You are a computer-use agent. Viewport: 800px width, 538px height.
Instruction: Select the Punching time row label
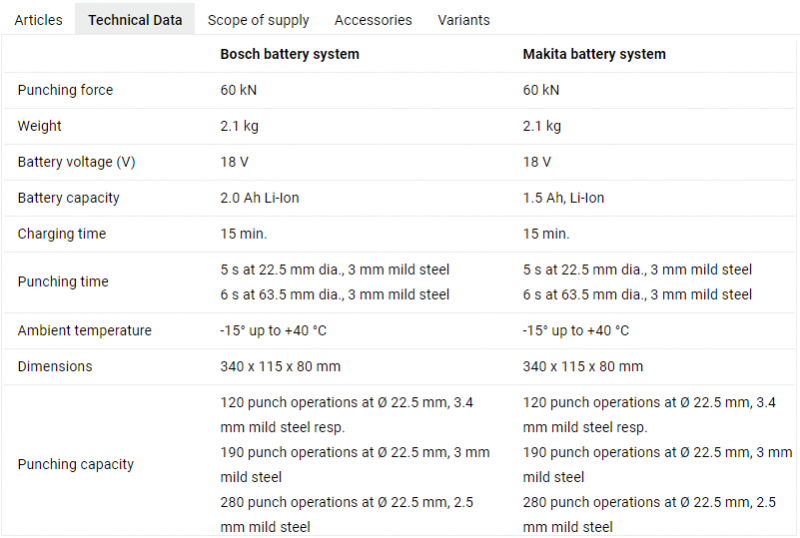coord(63,282)
